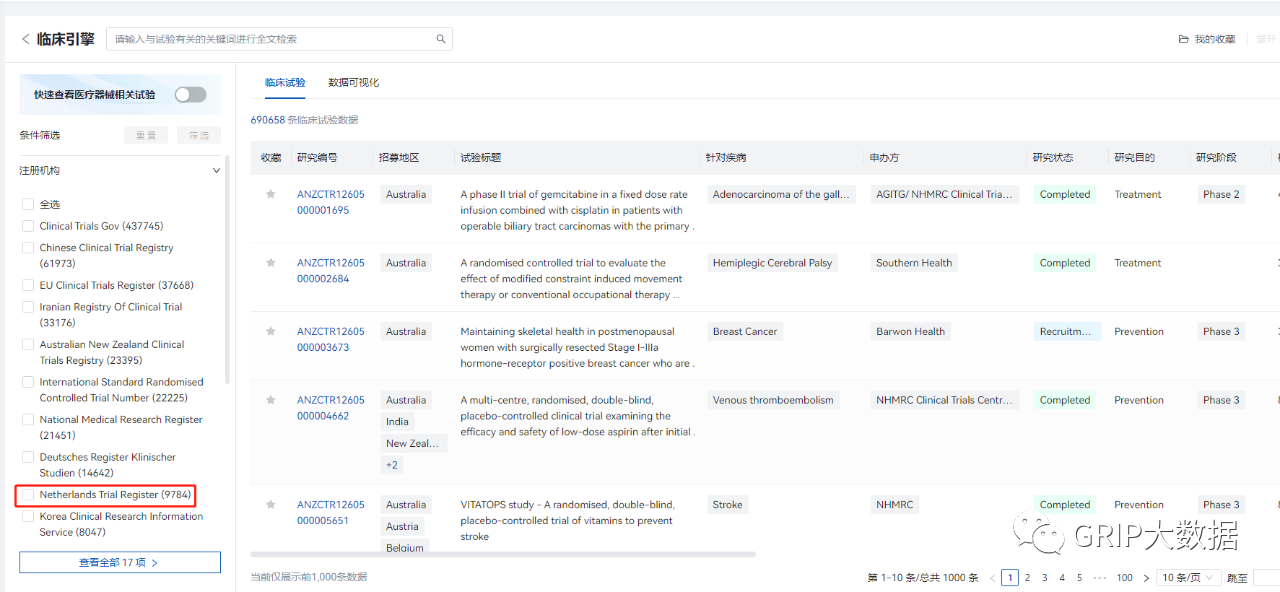Screen dimensions: 1280x592
Task: Select current page 1
Action: click(x=1010, y=578)
